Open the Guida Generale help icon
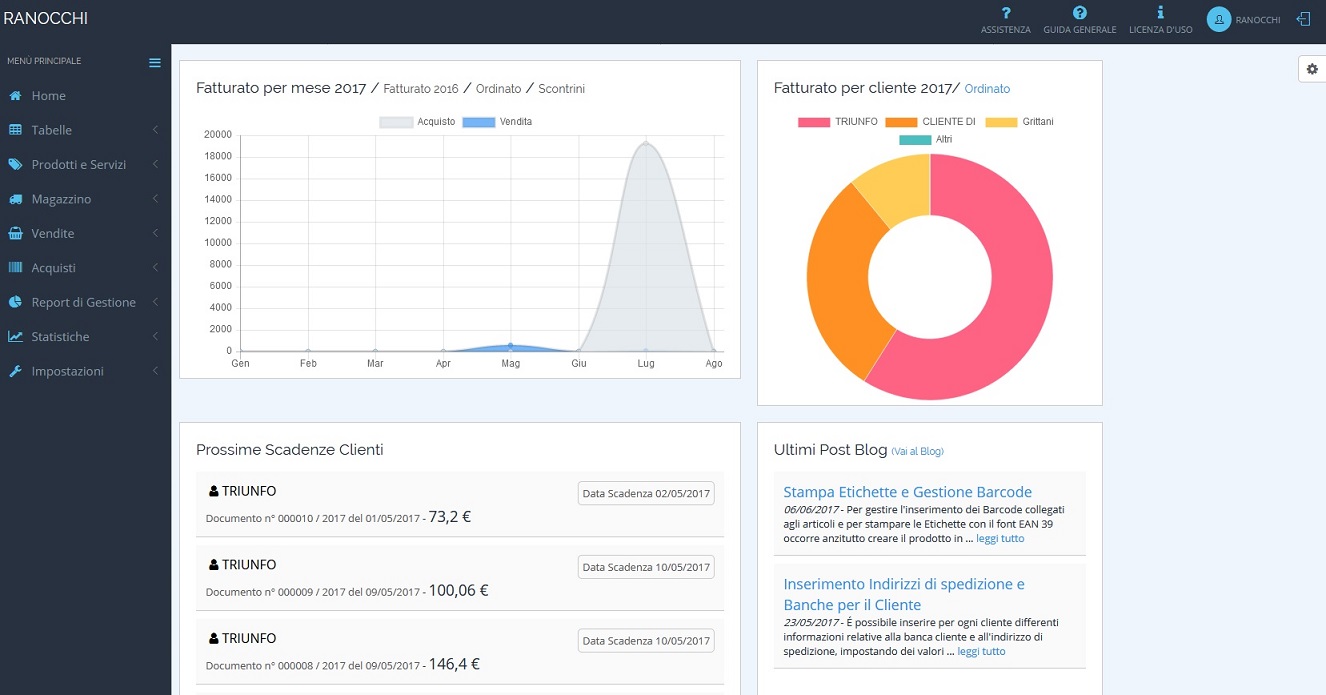Viewport: 1326px width, 695px height. (1079, 13)
